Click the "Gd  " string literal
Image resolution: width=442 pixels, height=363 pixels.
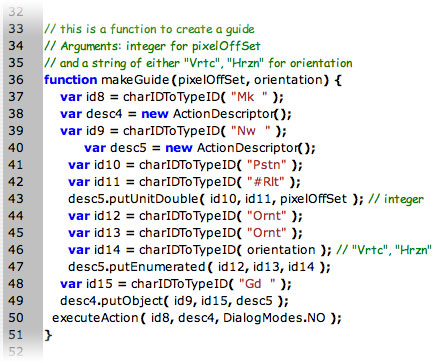point(258,284)
